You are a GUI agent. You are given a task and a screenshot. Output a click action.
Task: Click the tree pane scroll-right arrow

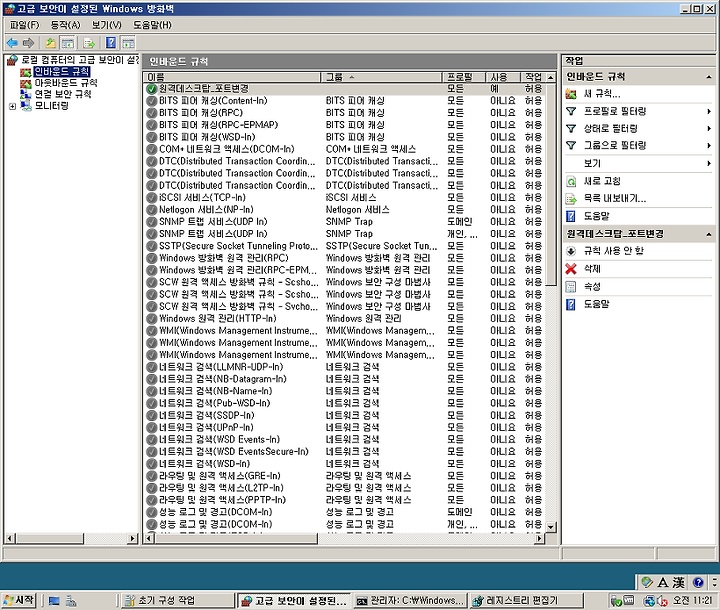133,538
